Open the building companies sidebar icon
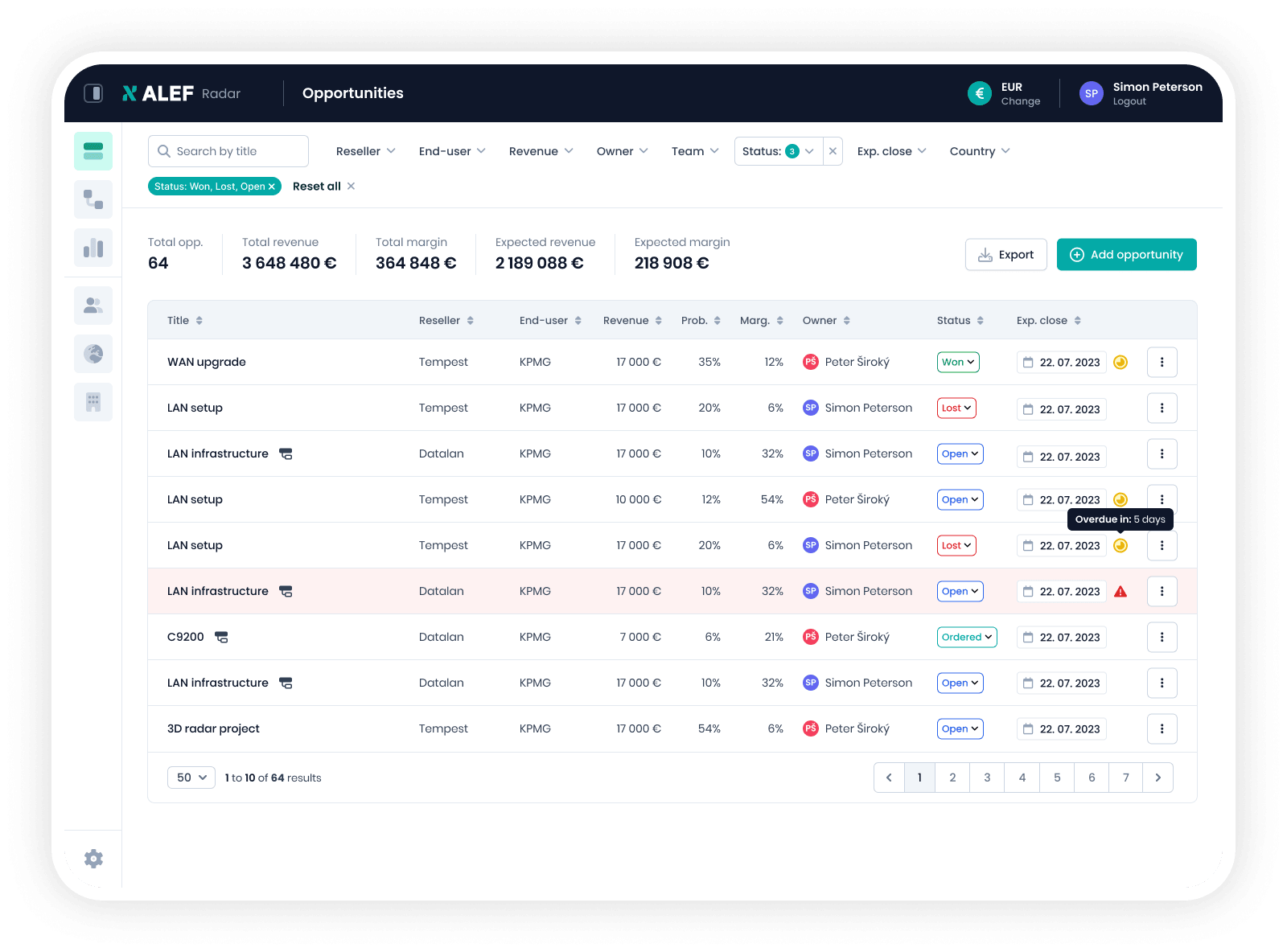The image size is (1287, 952). coord(93,402)
